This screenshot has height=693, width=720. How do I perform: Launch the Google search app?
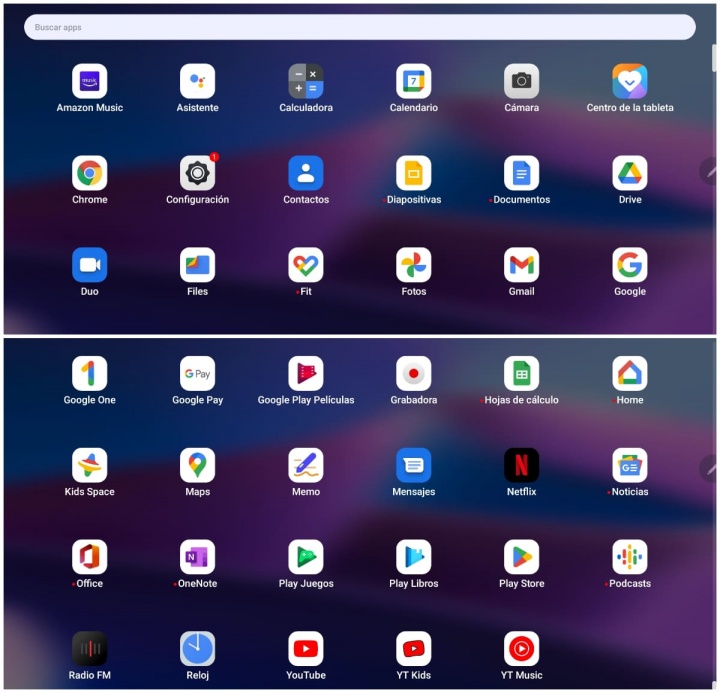coord(630,265)
